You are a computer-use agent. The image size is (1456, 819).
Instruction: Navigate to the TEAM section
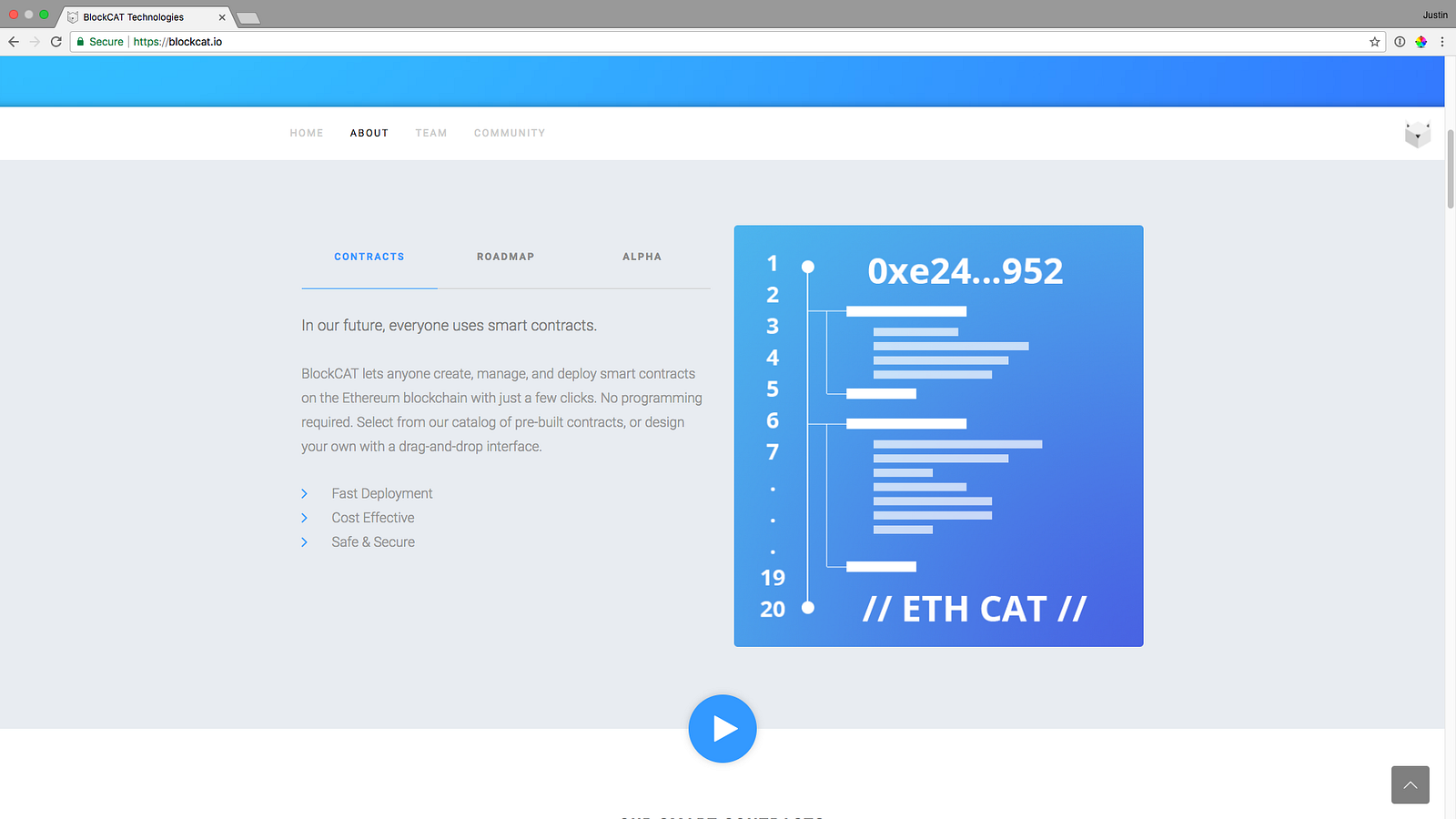(x=431, y=133)
